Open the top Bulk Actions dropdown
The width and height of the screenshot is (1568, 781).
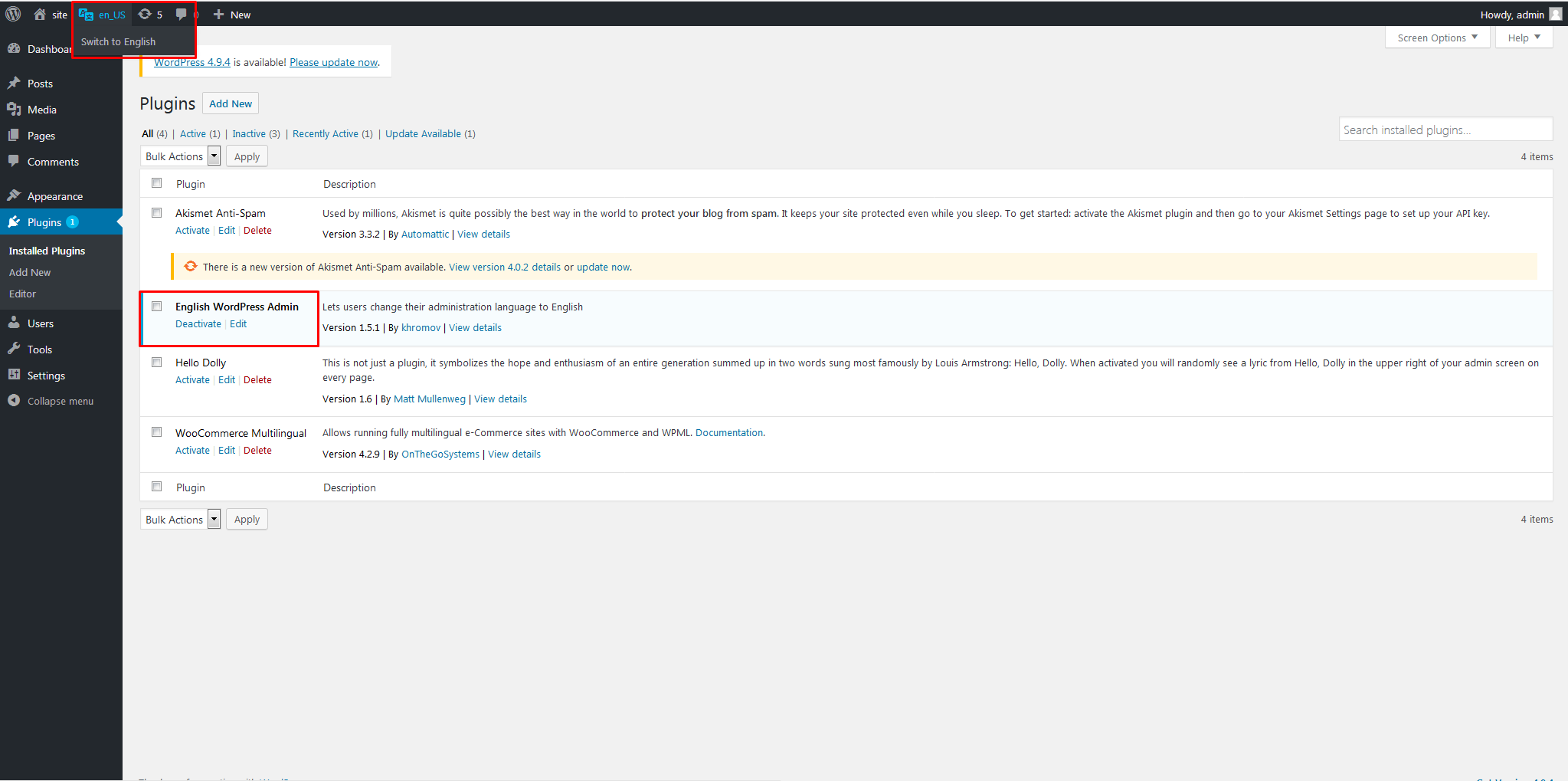pyautogui.click(x=181, y=156)
